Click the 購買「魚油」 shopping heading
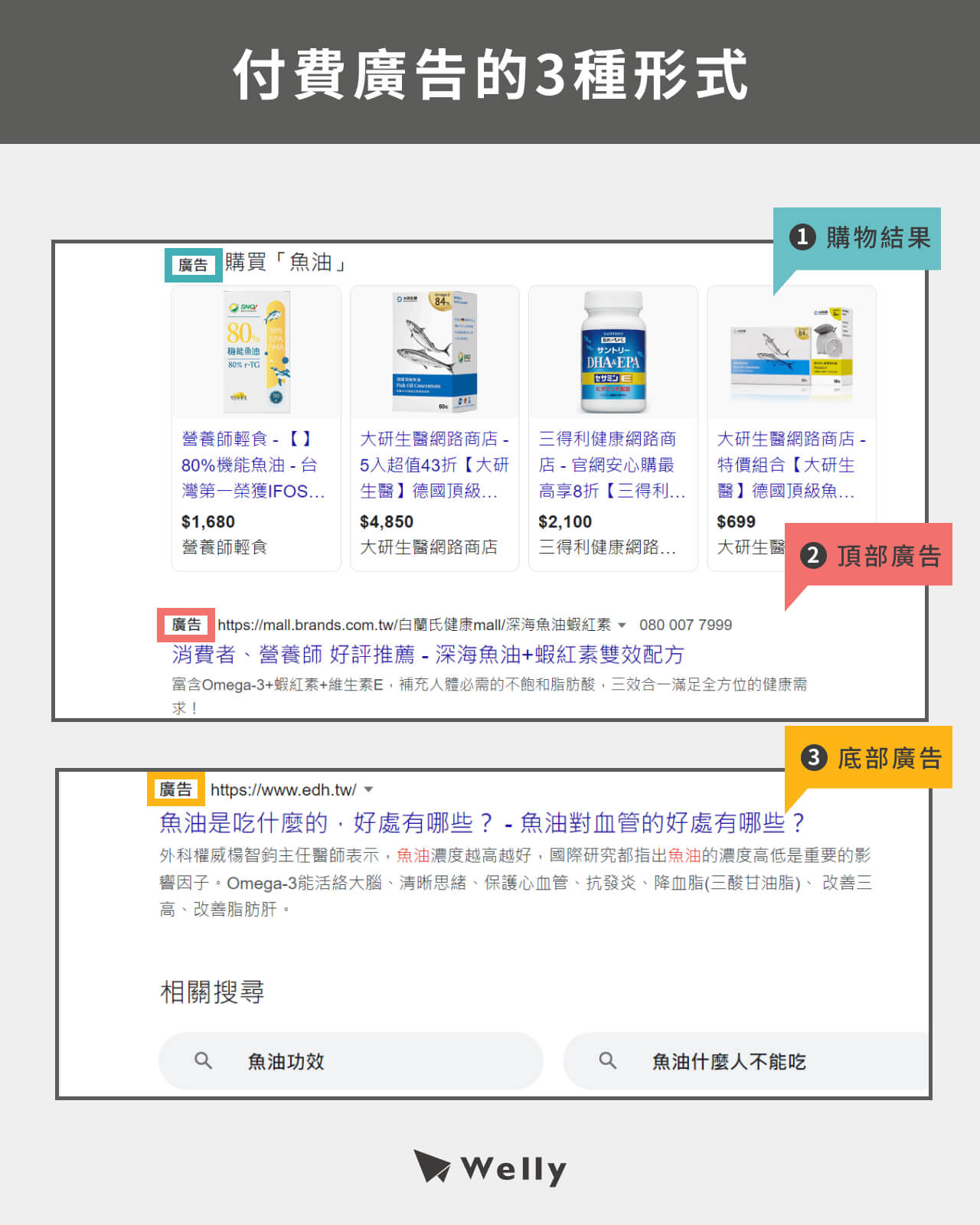The width and height of the screenshot is (980, 1225). click(288, 263)
